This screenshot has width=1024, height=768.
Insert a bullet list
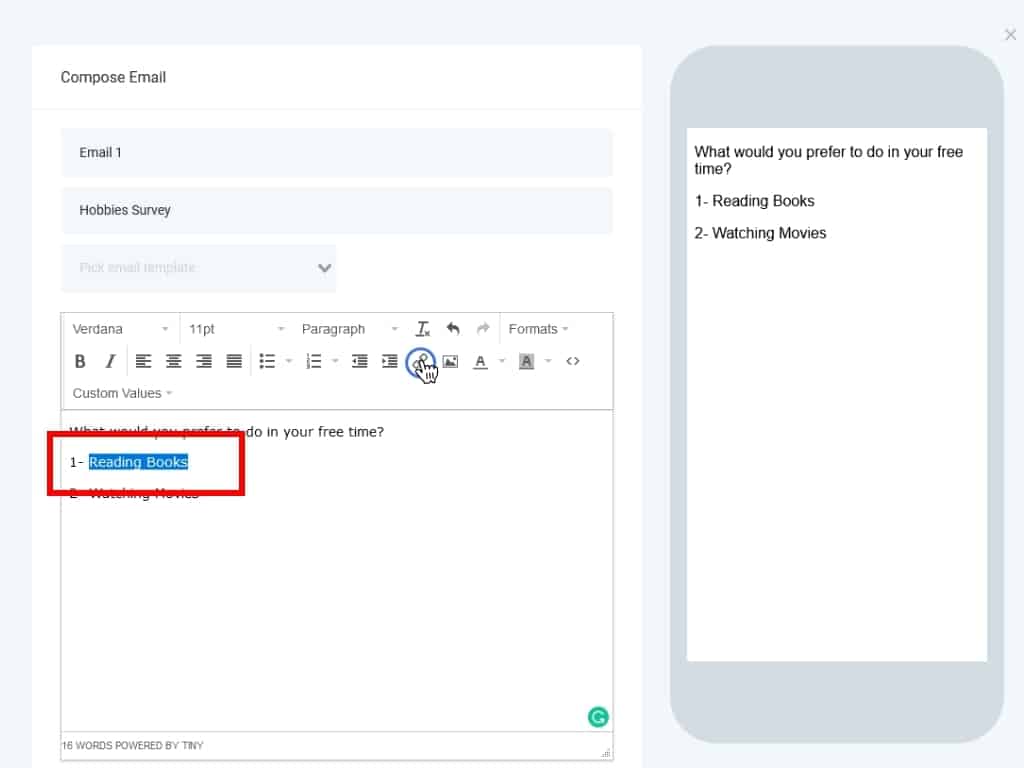coord(267,362)
